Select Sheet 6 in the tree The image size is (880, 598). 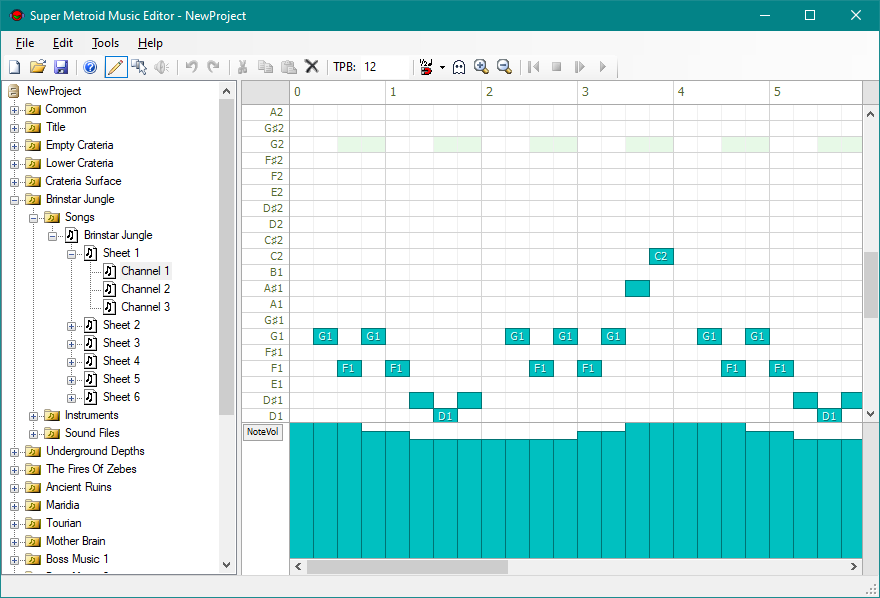point(121,397)
